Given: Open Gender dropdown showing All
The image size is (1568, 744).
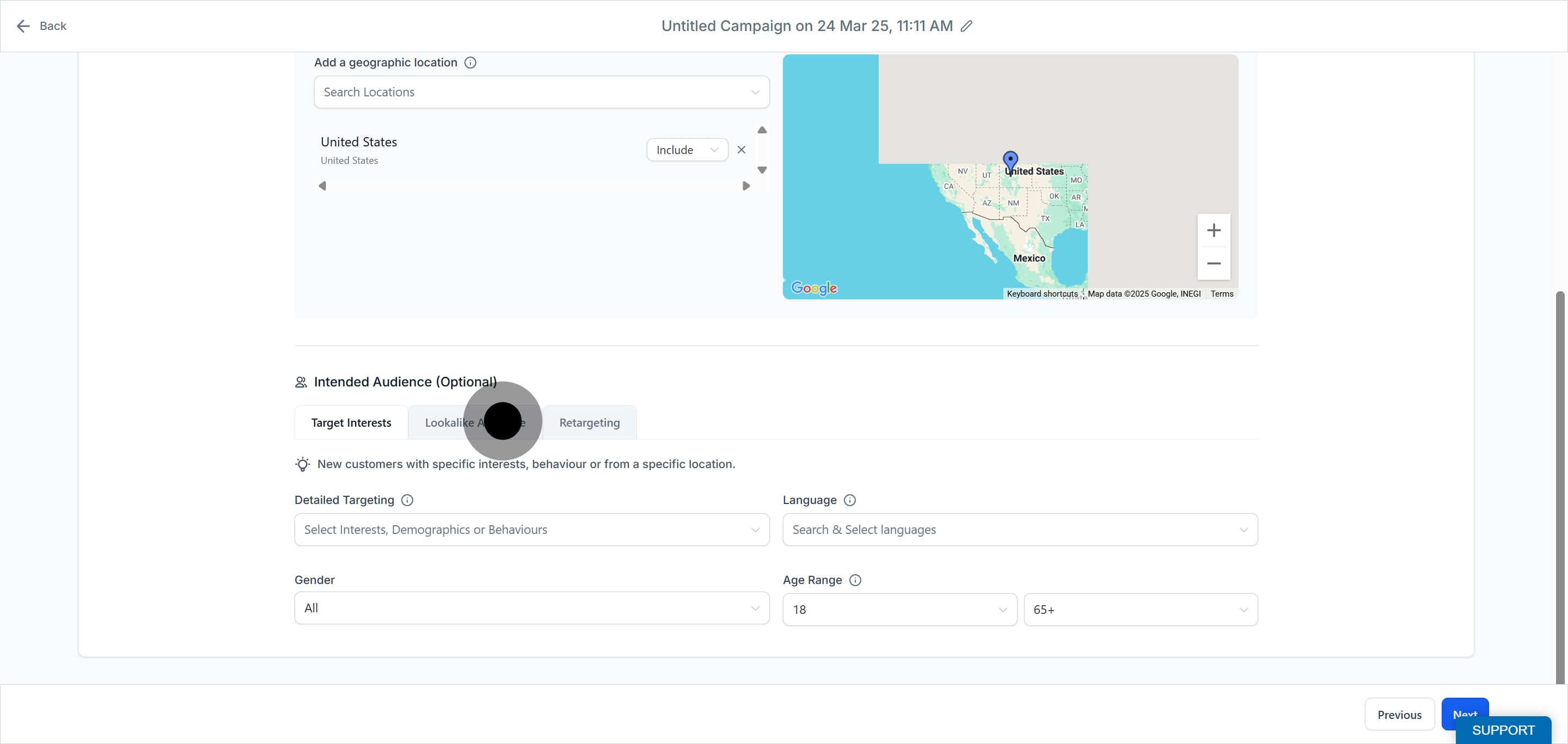Looking at the screenshot, I should [x=532, y=608].
